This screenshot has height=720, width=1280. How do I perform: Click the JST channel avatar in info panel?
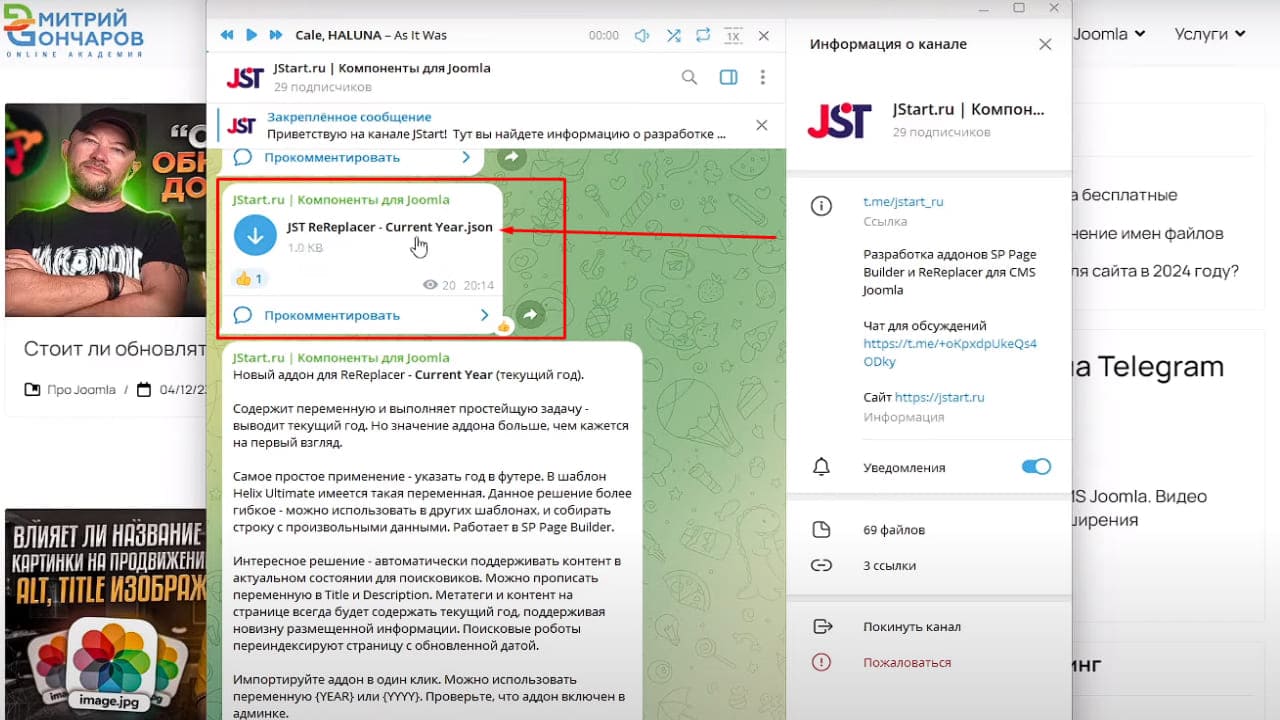pos(840,120)
